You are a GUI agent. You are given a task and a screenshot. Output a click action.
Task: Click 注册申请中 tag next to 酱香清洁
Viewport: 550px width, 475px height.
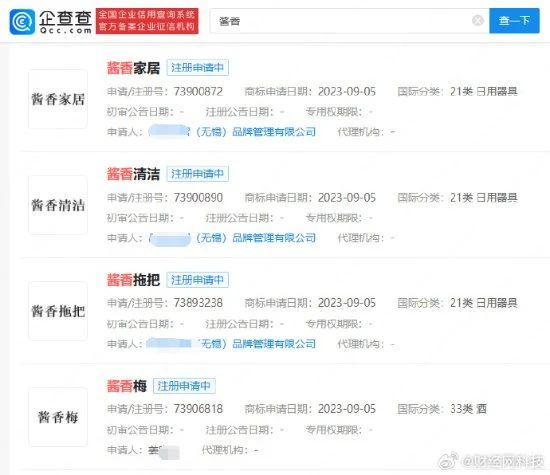pos(198,174)
